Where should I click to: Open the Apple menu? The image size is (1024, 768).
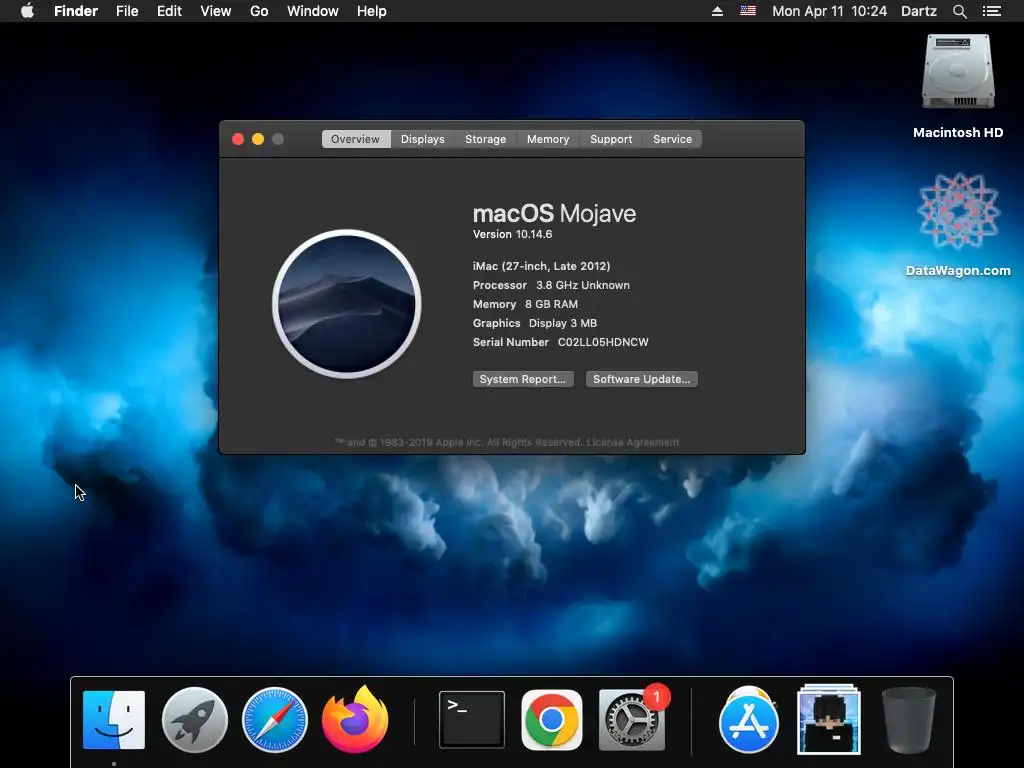[27, 11]
